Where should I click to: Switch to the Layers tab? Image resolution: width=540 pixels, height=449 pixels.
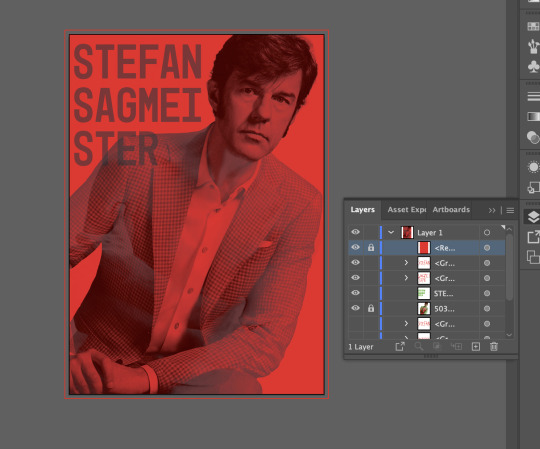pos(363,210)
